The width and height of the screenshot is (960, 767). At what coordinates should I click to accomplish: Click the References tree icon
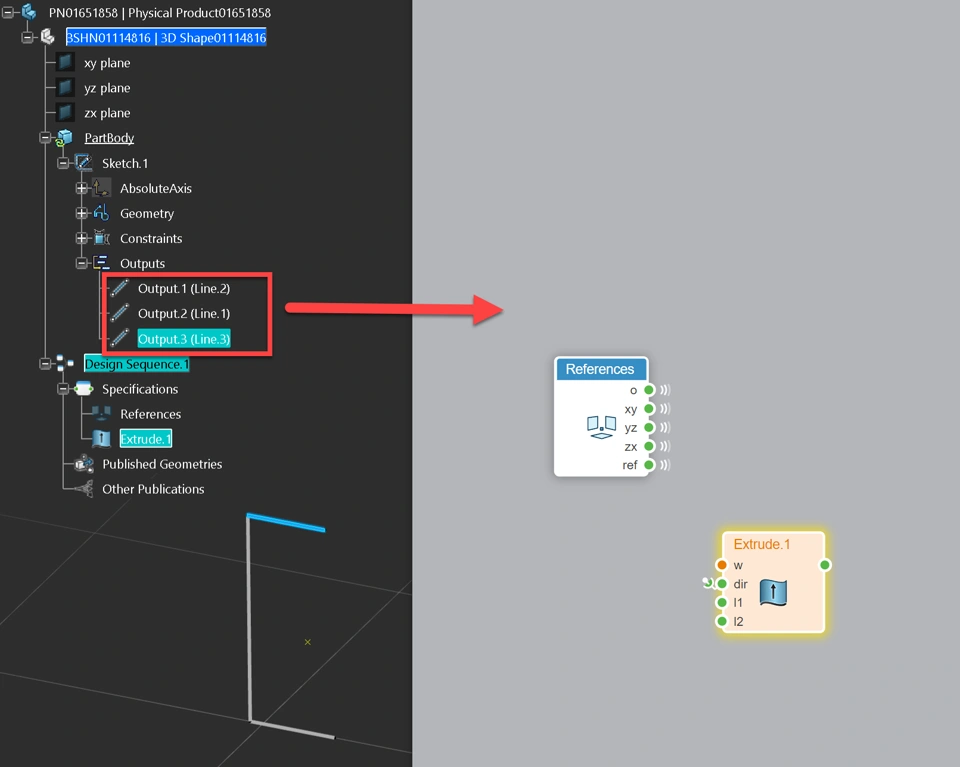(101, 413)
